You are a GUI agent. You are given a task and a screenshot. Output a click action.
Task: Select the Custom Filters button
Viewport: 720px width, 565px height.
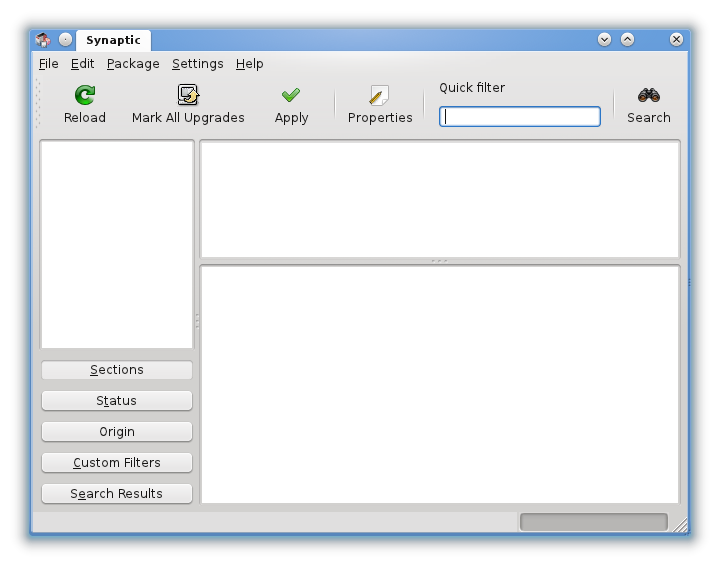(x=117, y=463)
